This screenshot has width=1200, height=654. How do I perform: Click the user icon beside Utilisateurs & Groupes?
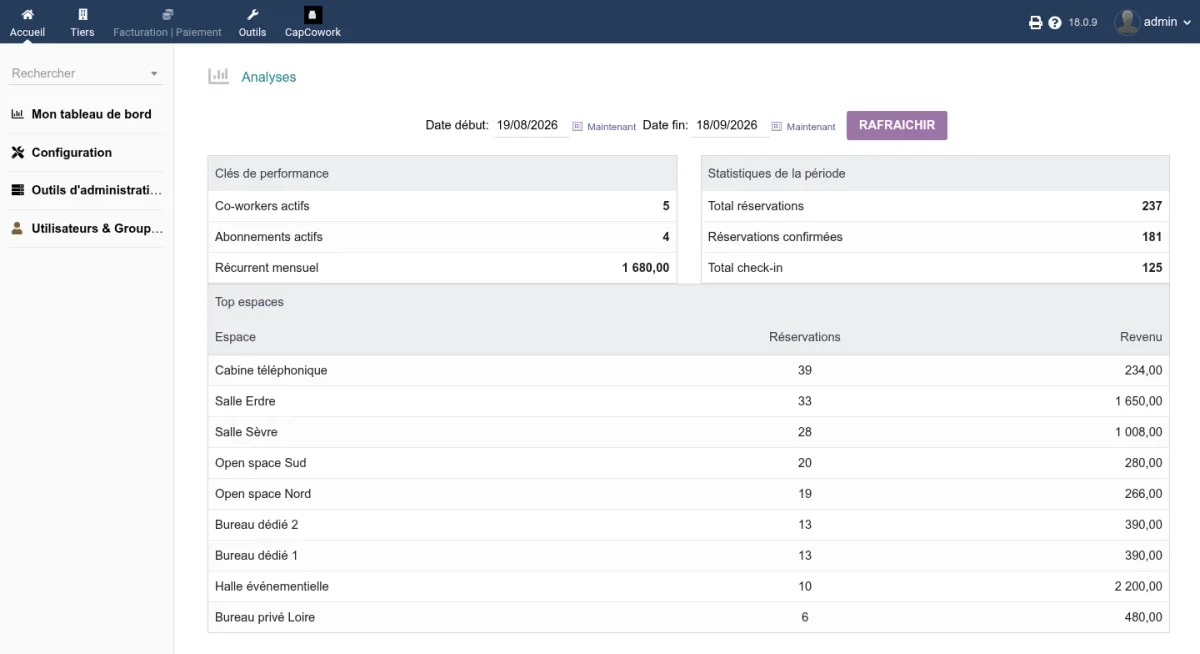tap(18, 228)
